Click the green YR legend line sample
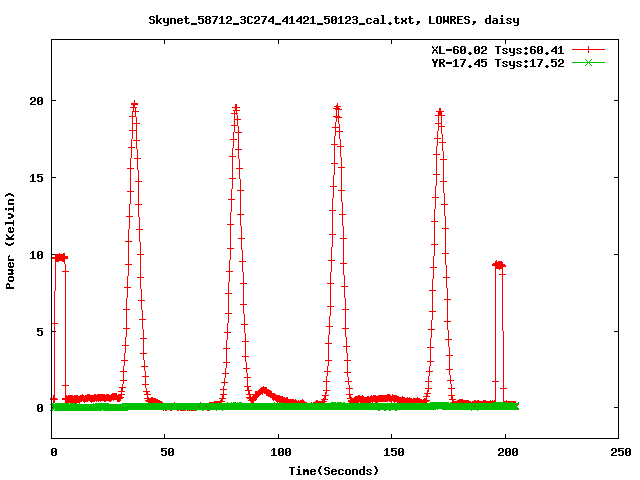Image resolution: width=640 pixels, height=480 pixels. (x=588, y=63)
